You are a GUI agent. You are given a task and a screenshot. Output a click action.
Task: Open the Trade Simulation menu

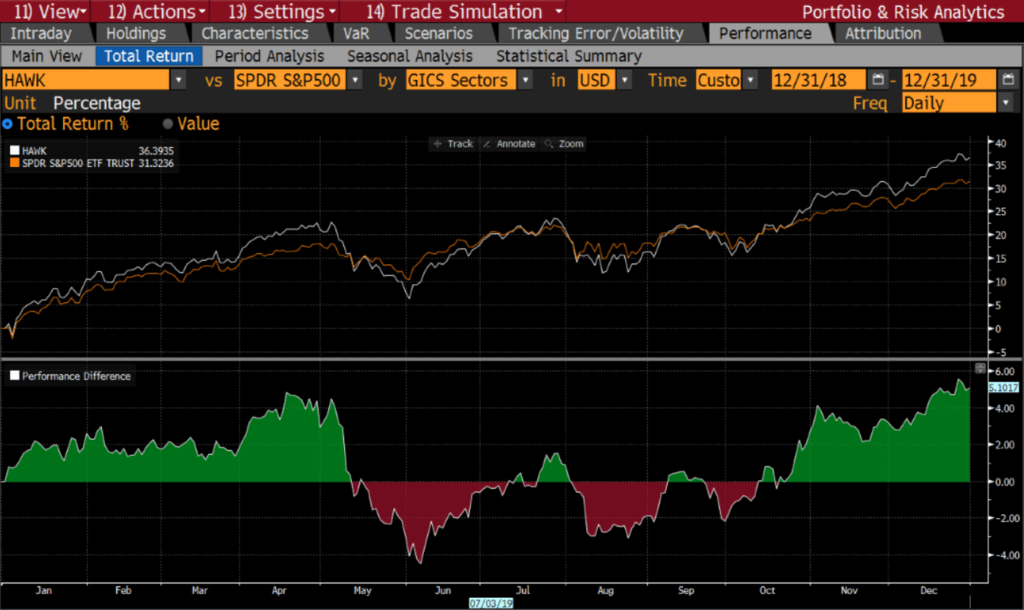coord(463,12)
